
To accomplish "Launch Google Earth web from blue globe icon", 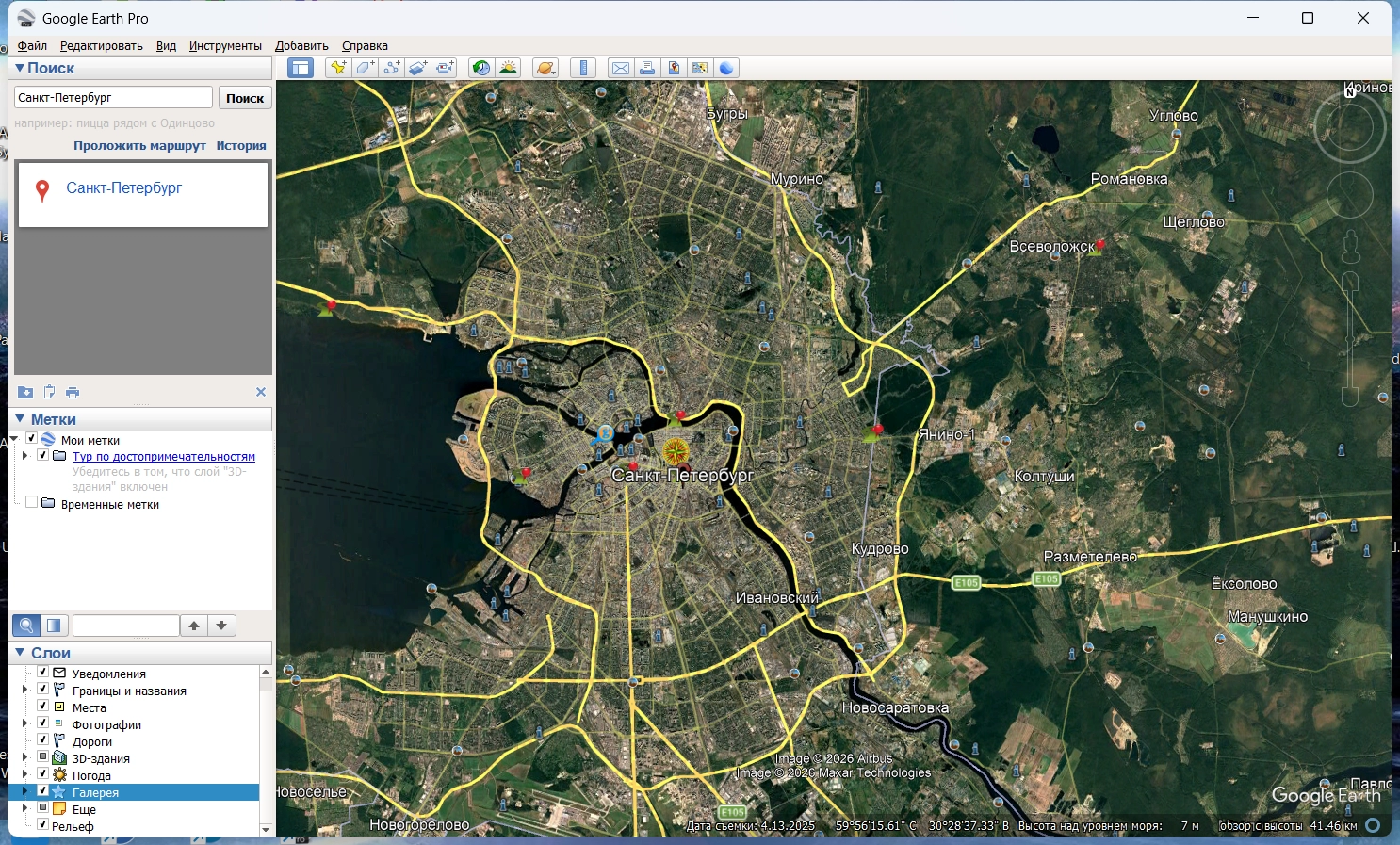I will pos(726,68).
